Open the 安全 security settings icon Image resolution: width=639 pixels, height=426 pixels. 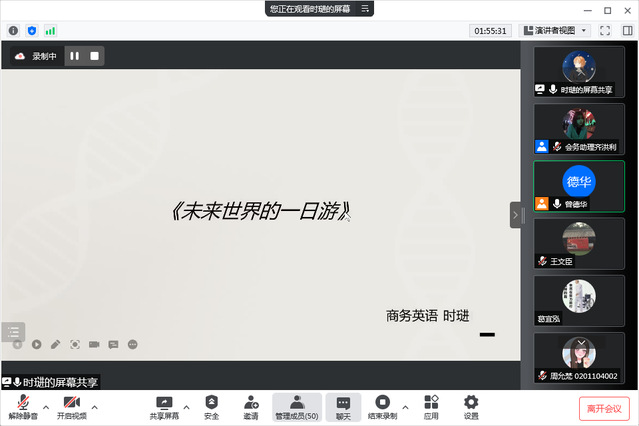[211, 403]
